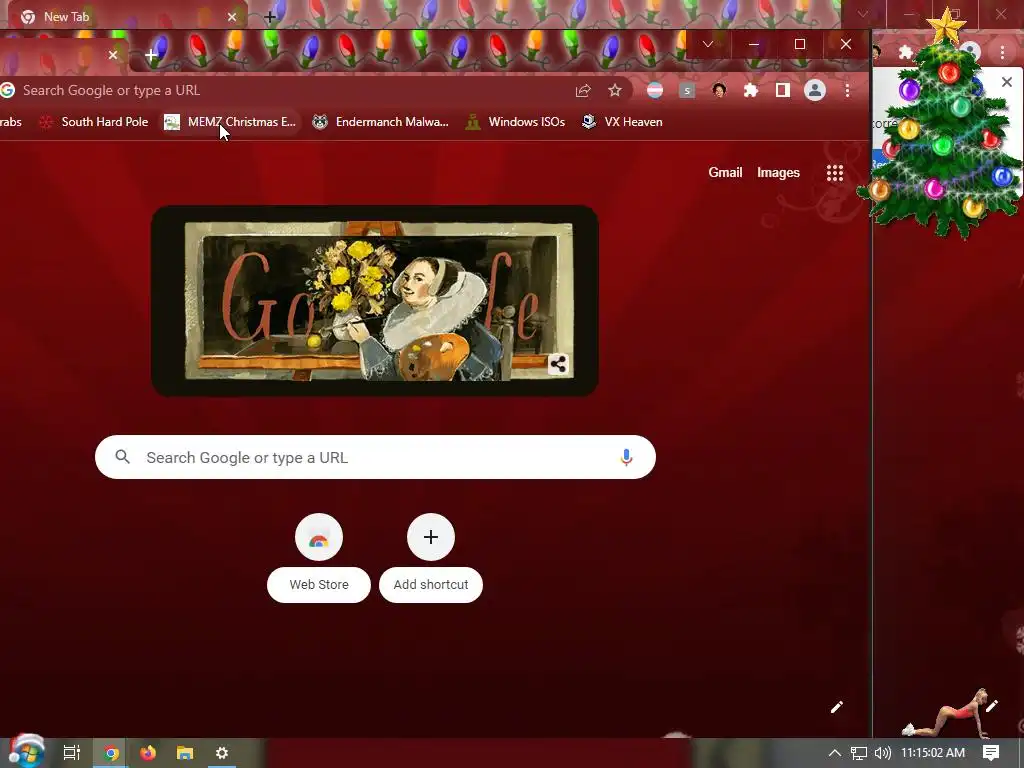The height and width of the screenshot is (768, 1024).
Task: Close the active tab in the front window
Action: [x=113, y=55]
